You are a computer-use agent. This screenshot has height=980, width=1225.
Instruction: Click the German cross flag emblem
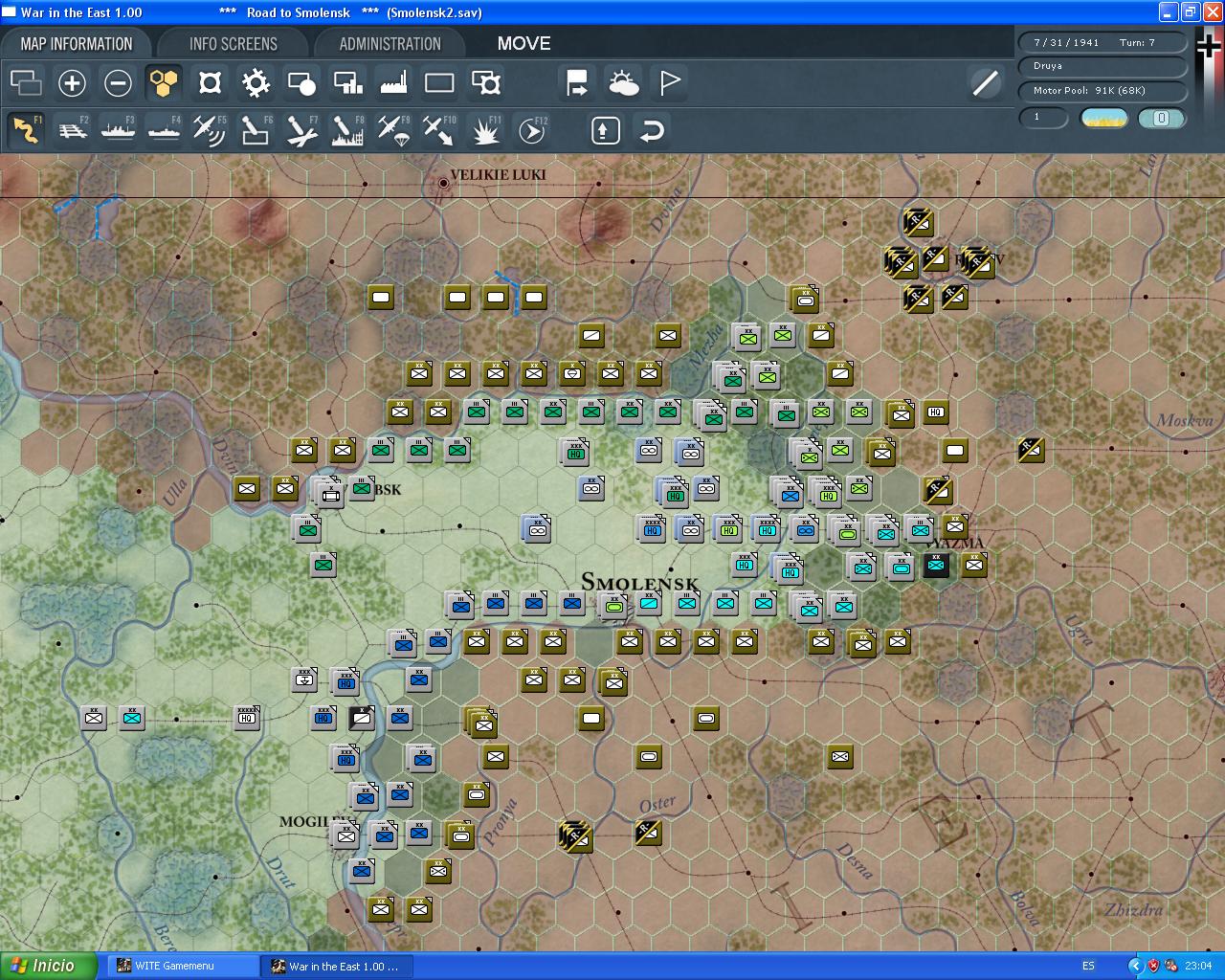coord(1210,46)
